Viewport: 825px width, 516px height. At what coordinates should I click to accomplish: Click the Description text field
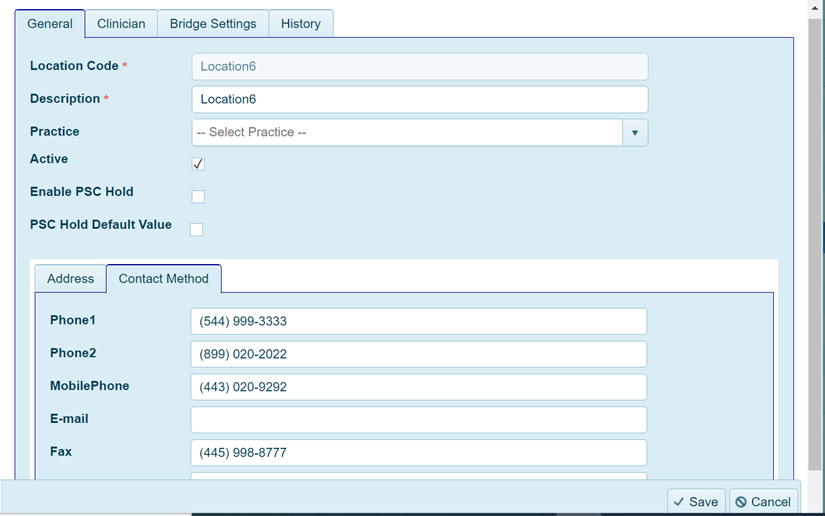click(x=419, y=100)
